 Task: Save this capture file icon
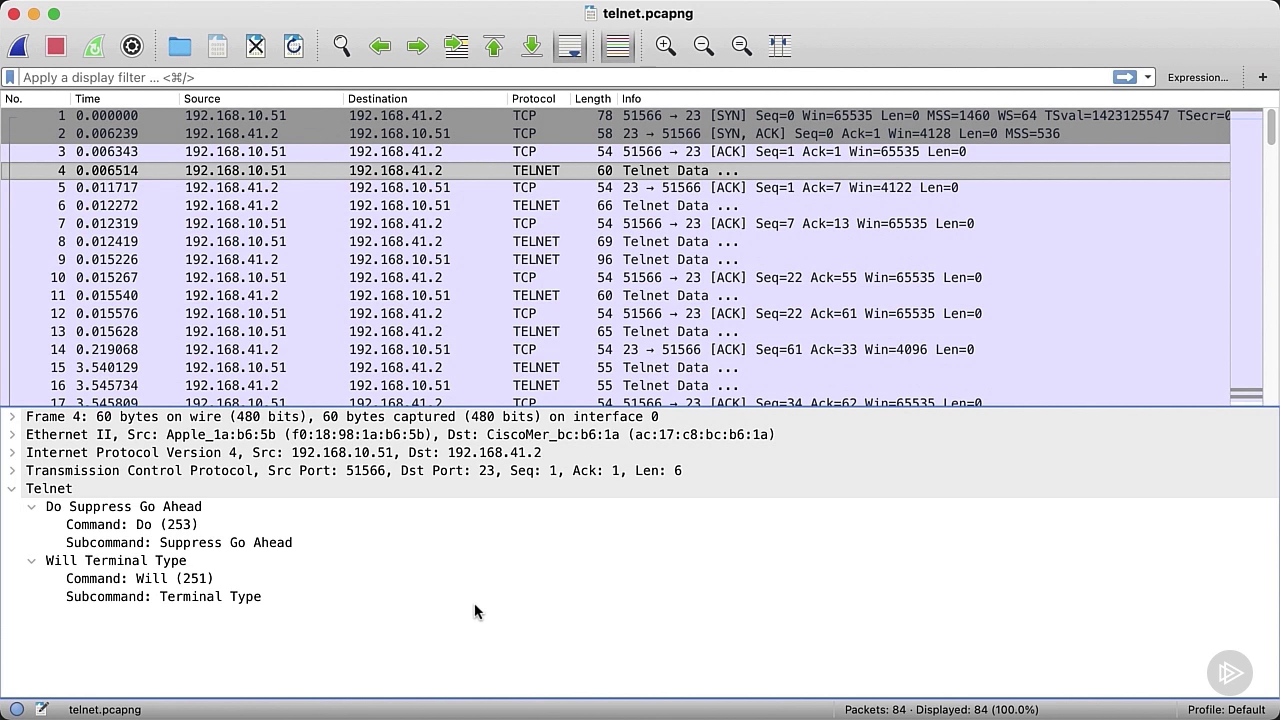tap(218, 46)
